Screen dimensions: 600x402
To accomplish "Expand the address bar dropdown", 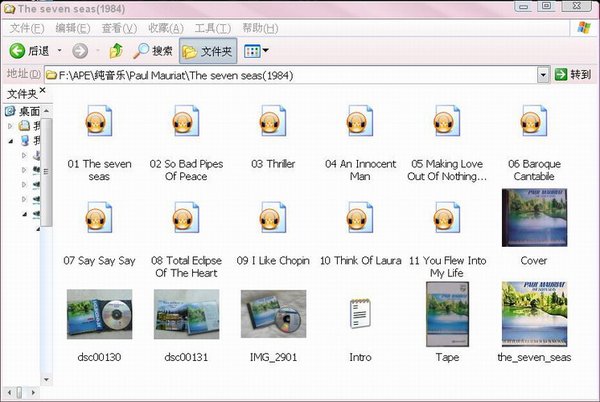I will [543, 75].
